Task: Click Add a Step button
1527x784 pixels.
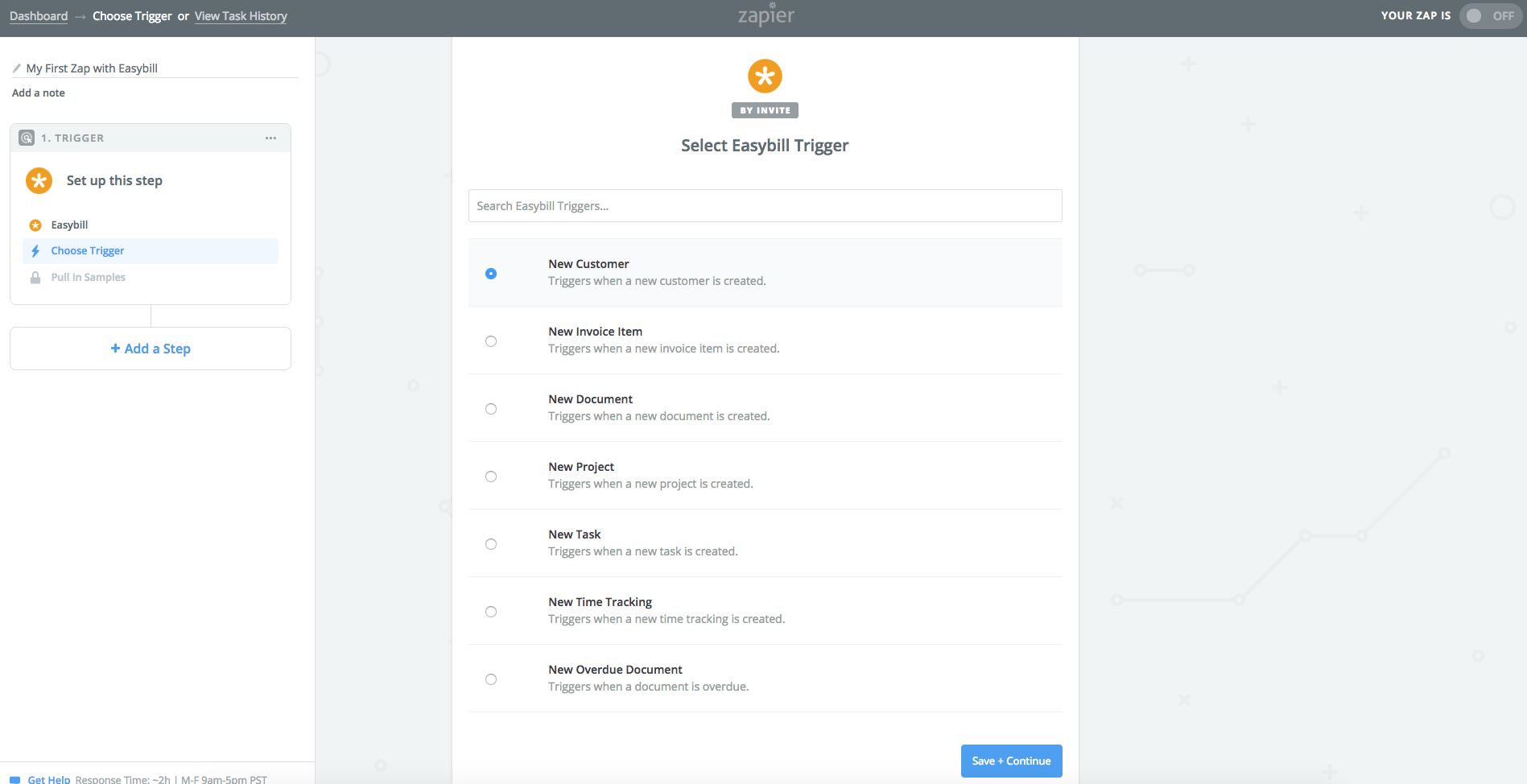Action: 151,349
